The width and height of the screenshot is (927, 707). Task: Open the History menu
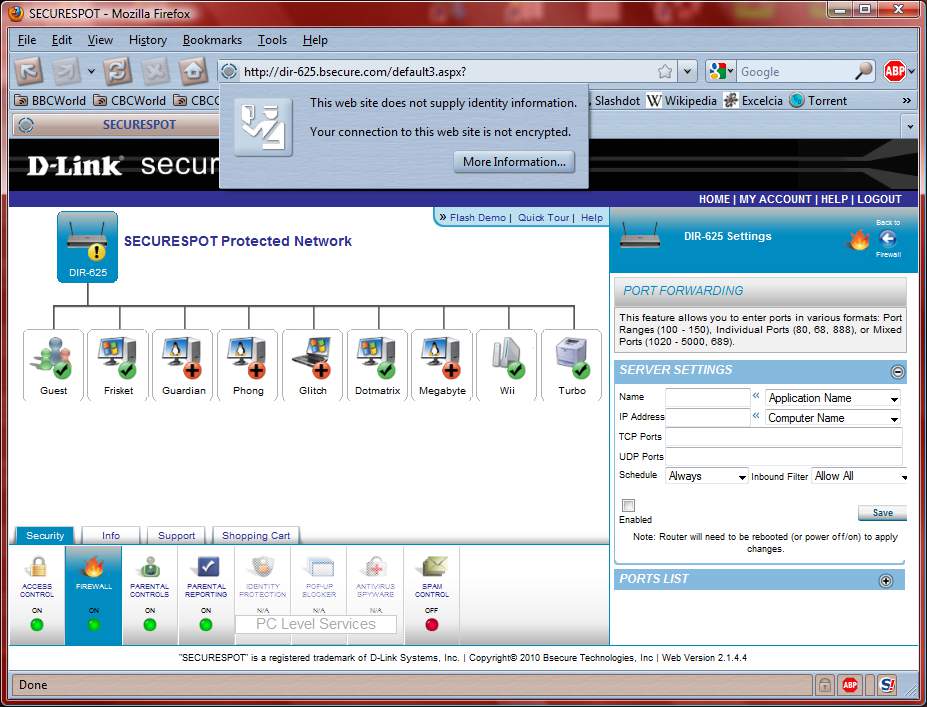(x=148, y=40)
